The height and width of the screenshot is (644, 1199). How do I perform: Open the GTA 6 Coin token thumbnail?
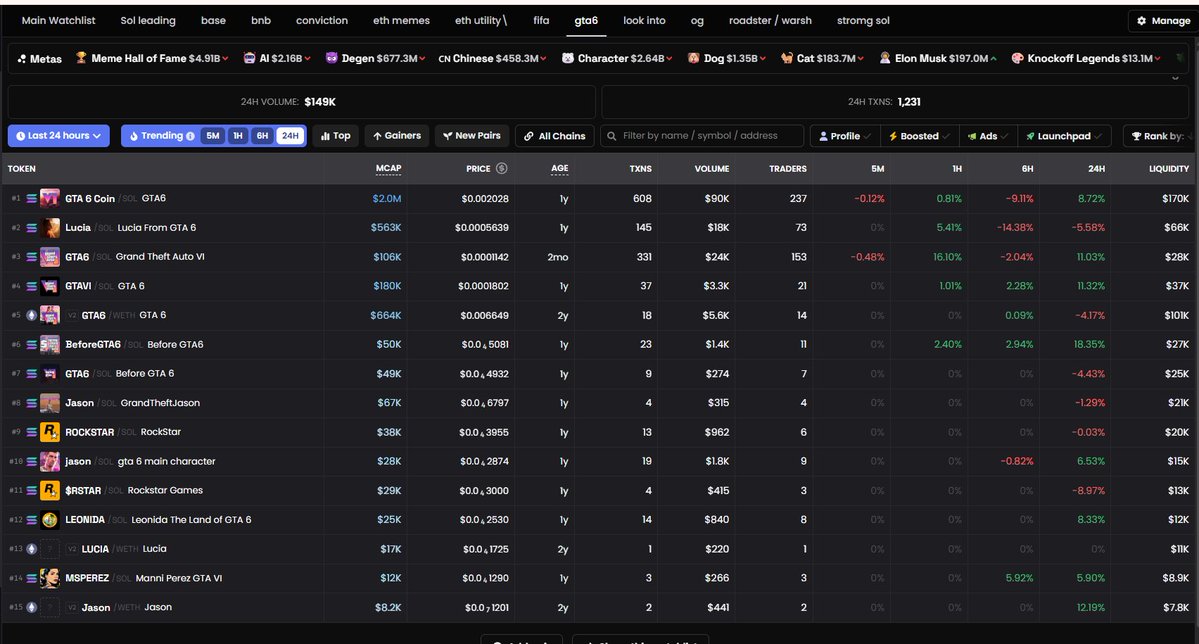[50, 198]
